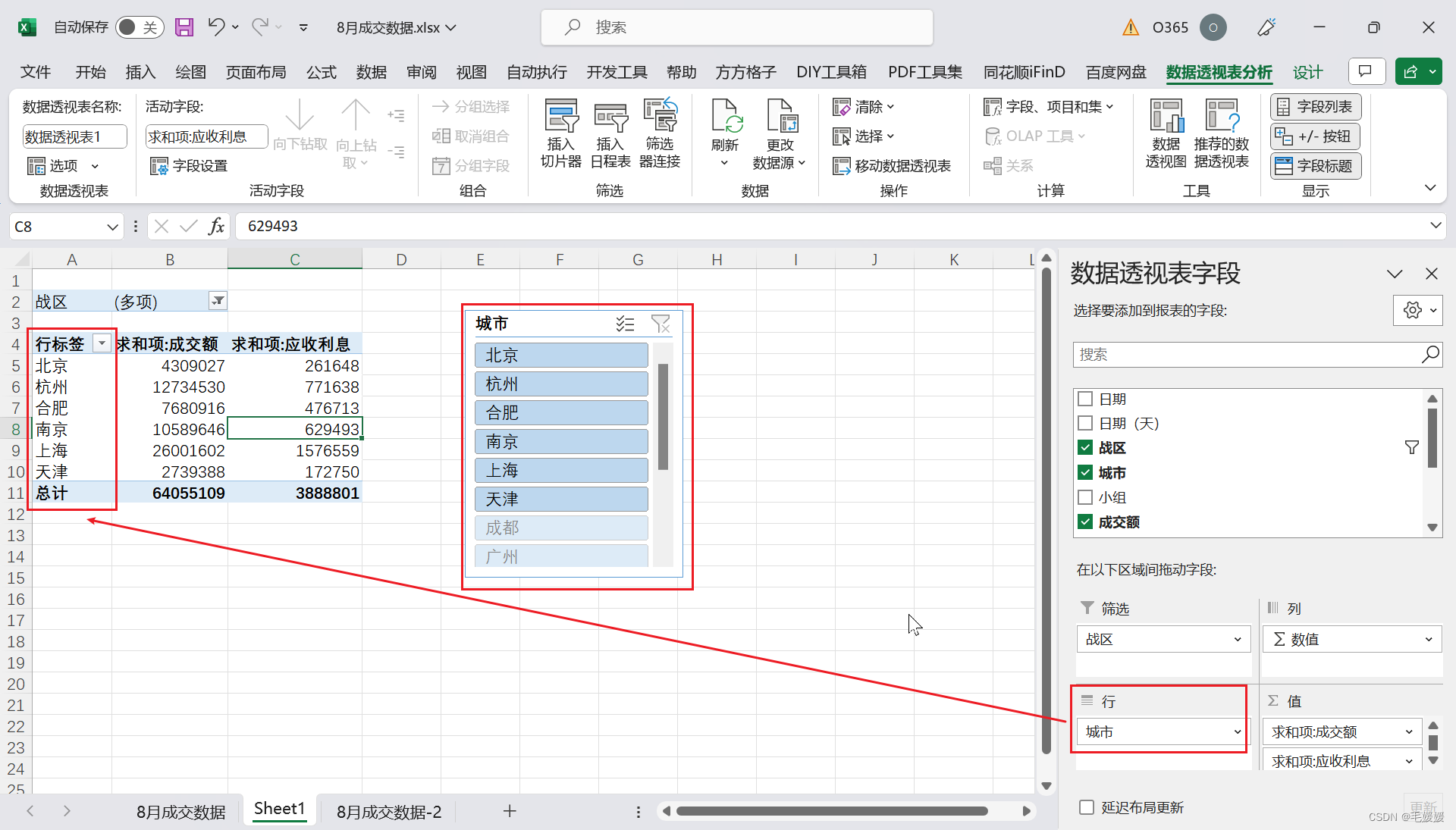Click the field list vertical scrollbar
Screen dimensions: 1456x830
click(1432, 438)
